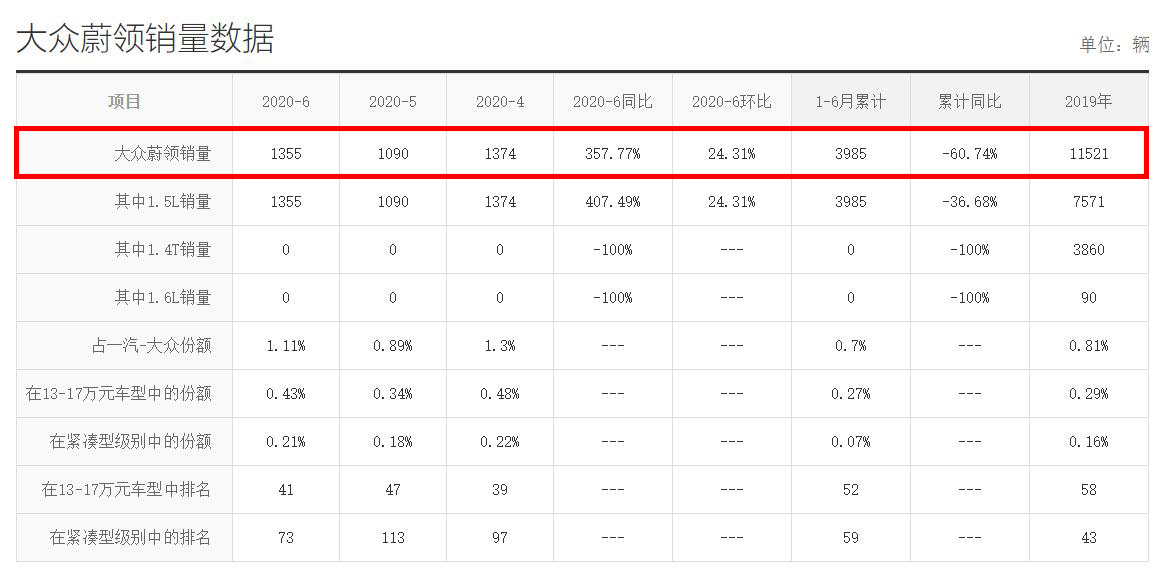Click the 占一汽-大众份额 row label
This screenshot has height=569, width=1163.
tap(151, 346)
